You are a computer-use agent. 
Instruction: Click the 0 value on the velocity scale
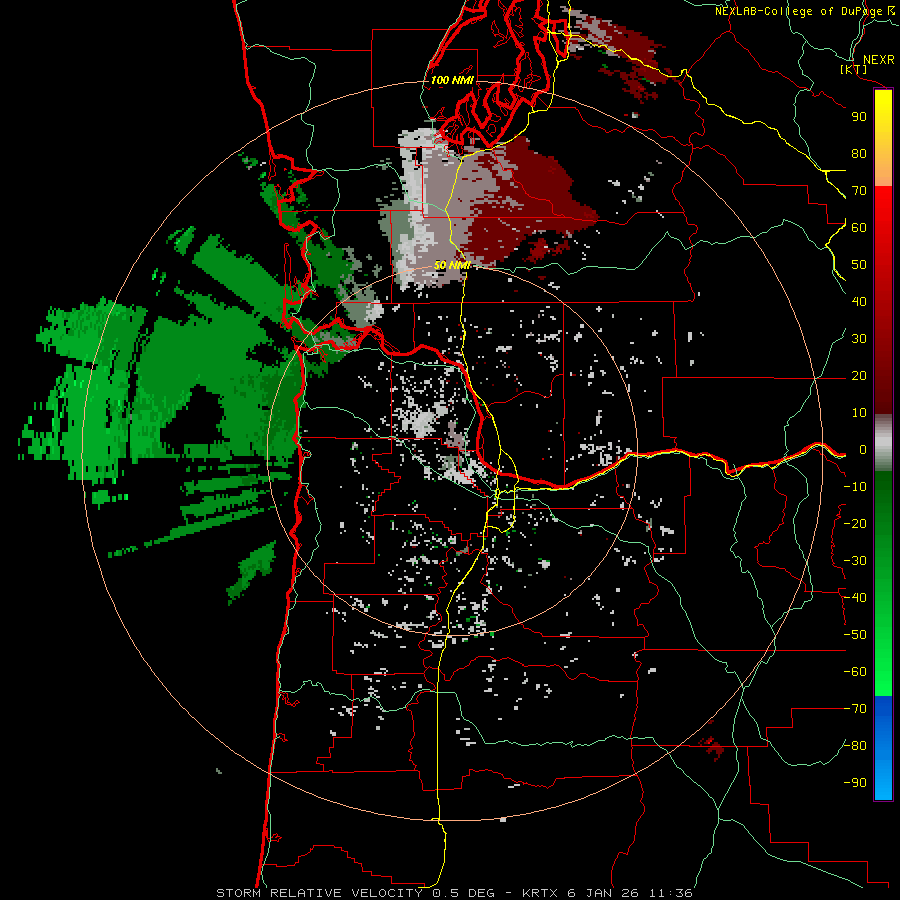[862, 449]
